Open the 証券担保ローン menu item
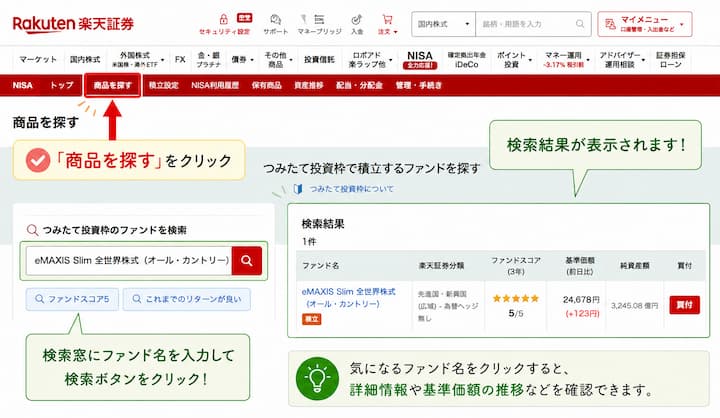The width and height of the screenshot is (720, 418). [670, 60]
